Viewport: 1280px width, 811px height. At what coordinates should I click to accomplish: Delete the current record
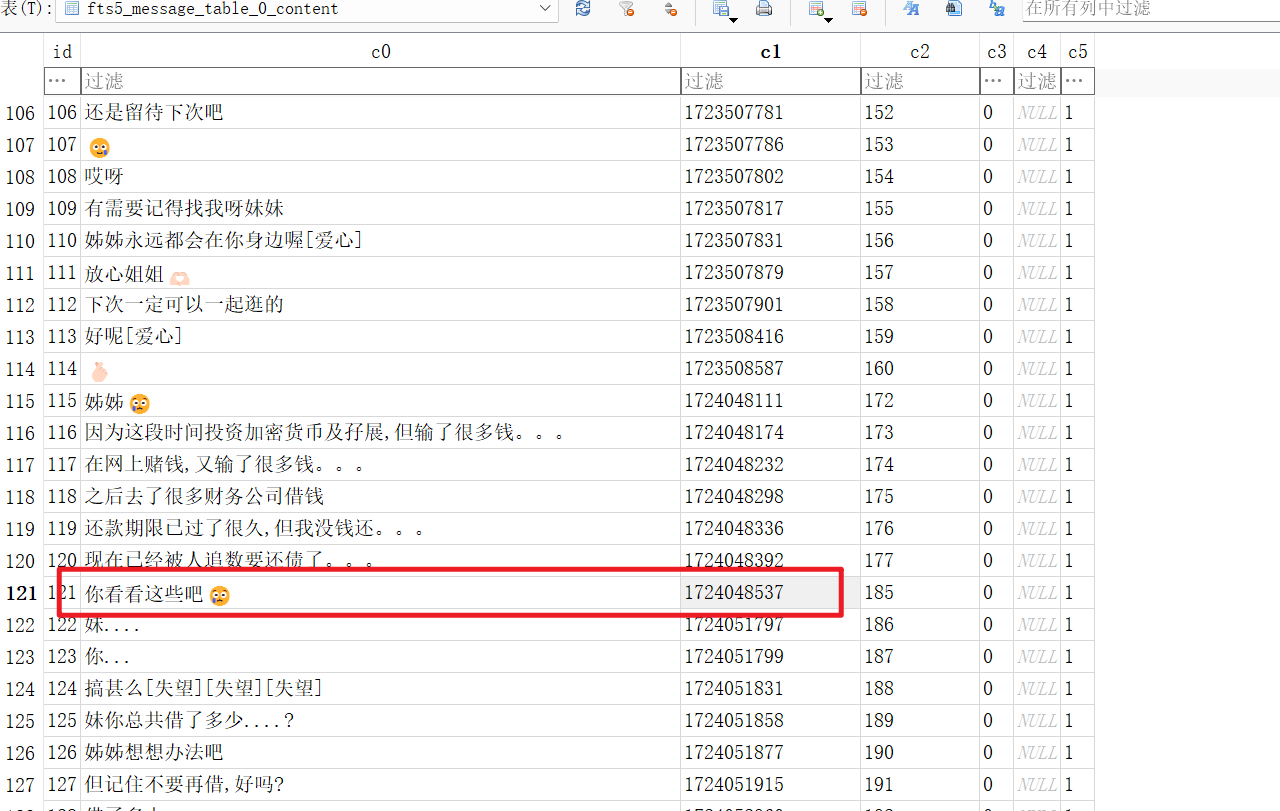click(859, 9)
